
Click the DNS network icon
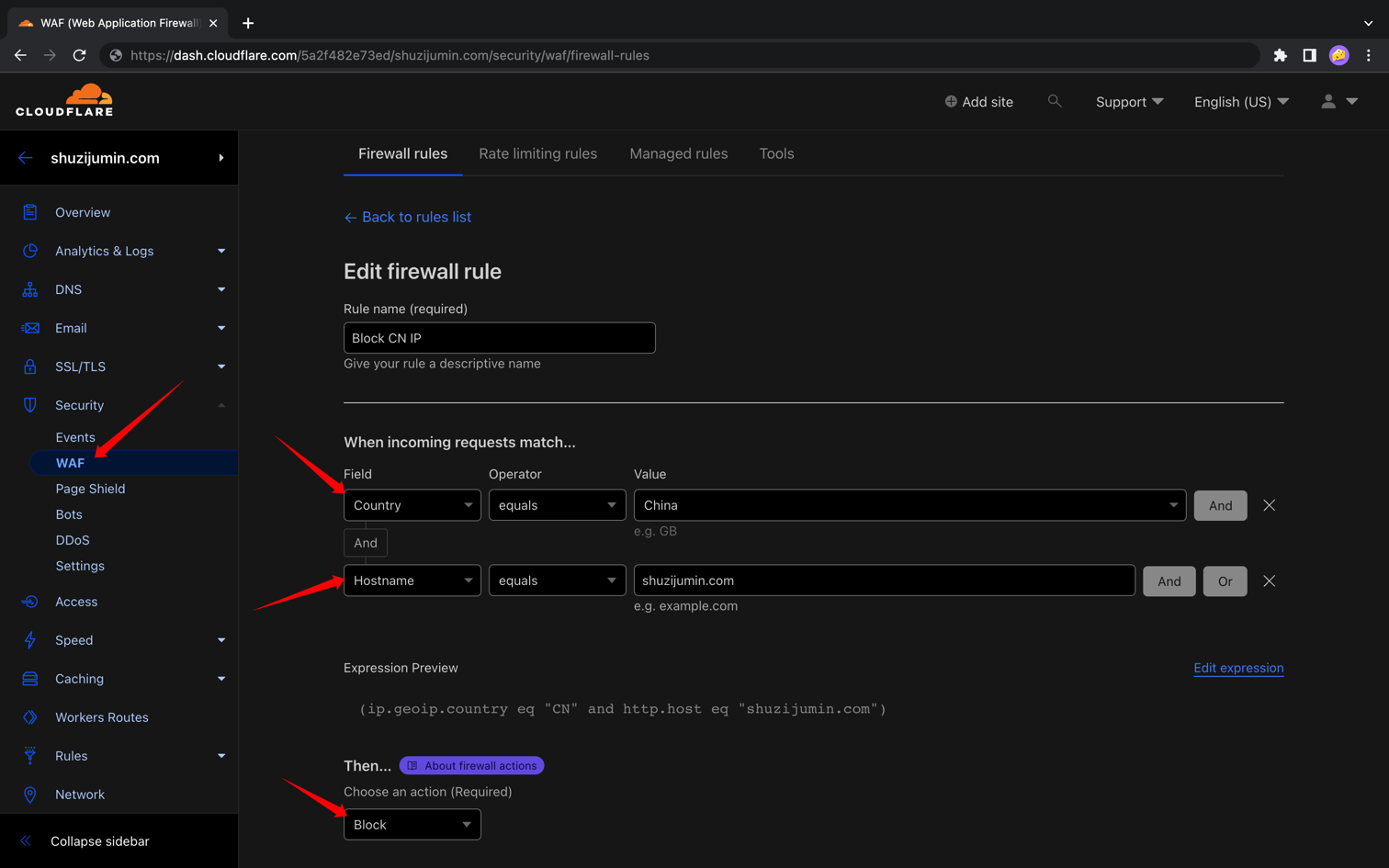tap(30, 289)
